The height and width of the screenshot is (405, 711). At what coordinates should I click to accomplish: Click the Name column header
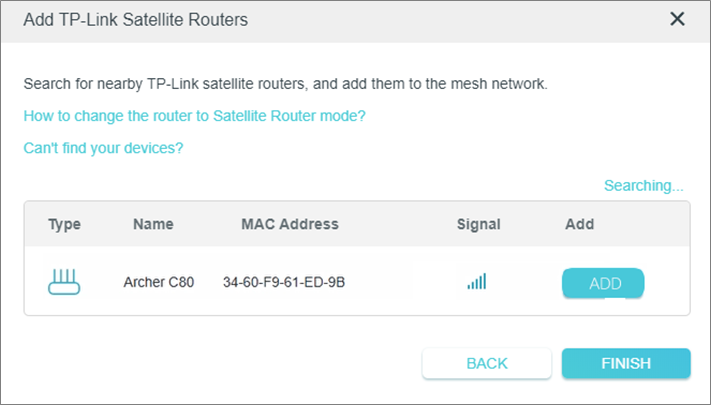[x=153, y=224]
